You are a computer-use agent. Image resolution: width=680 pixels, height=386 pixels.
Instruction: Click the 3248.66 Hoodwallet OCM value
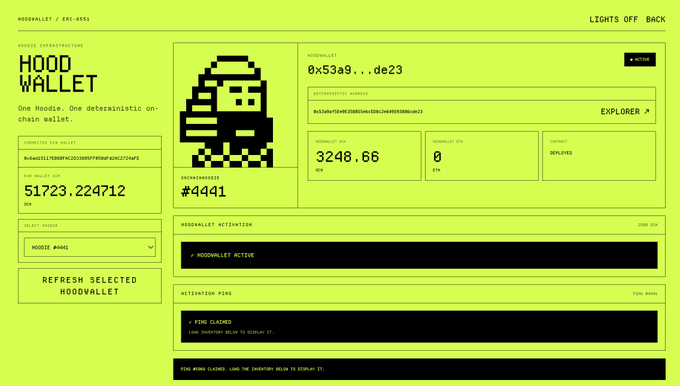point(347,157)
